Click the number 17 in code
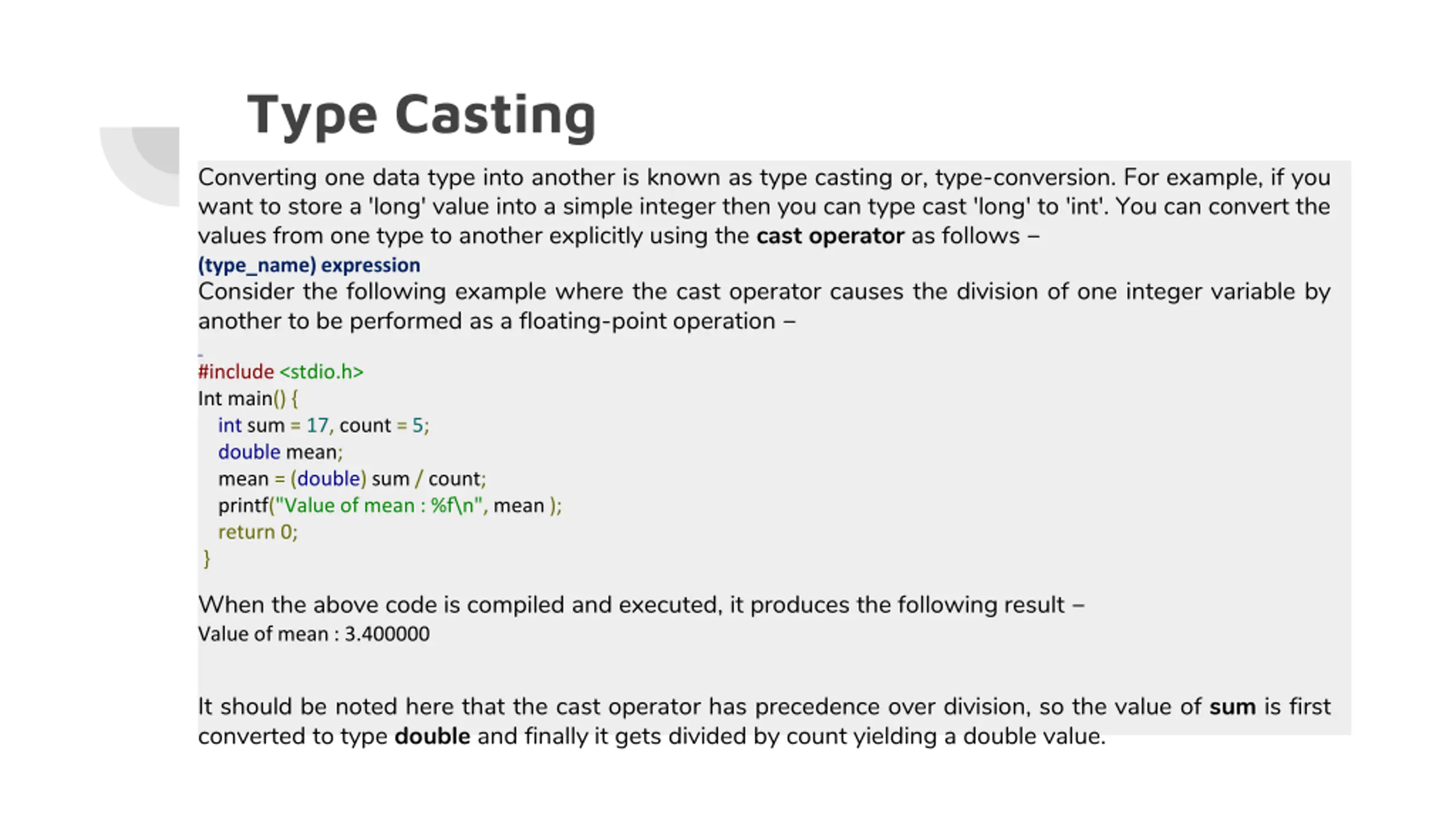The image size is (1456, 819). [x=317, y=425]
